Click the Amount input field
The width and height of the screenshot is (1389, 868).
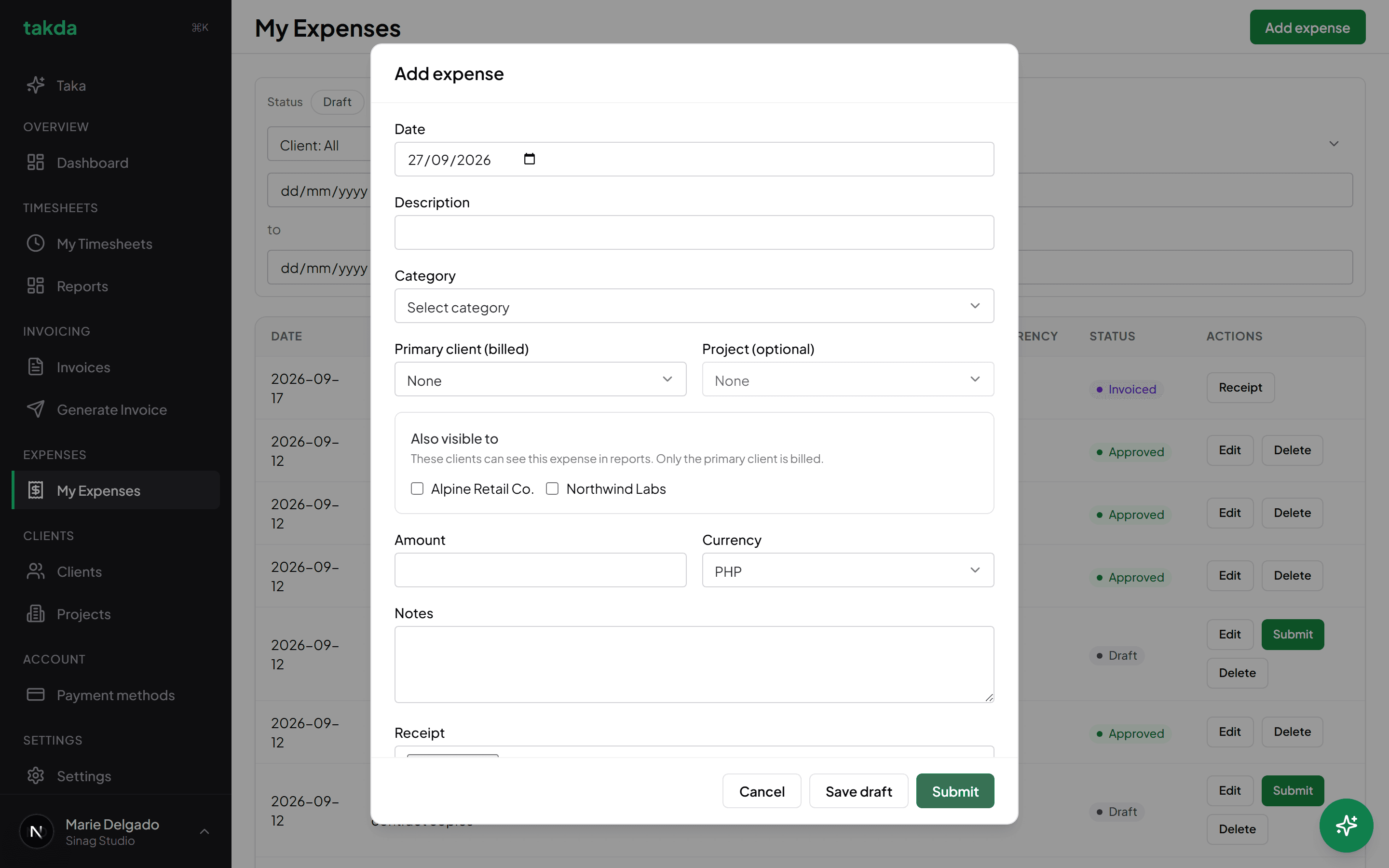[x=540, y=570]
